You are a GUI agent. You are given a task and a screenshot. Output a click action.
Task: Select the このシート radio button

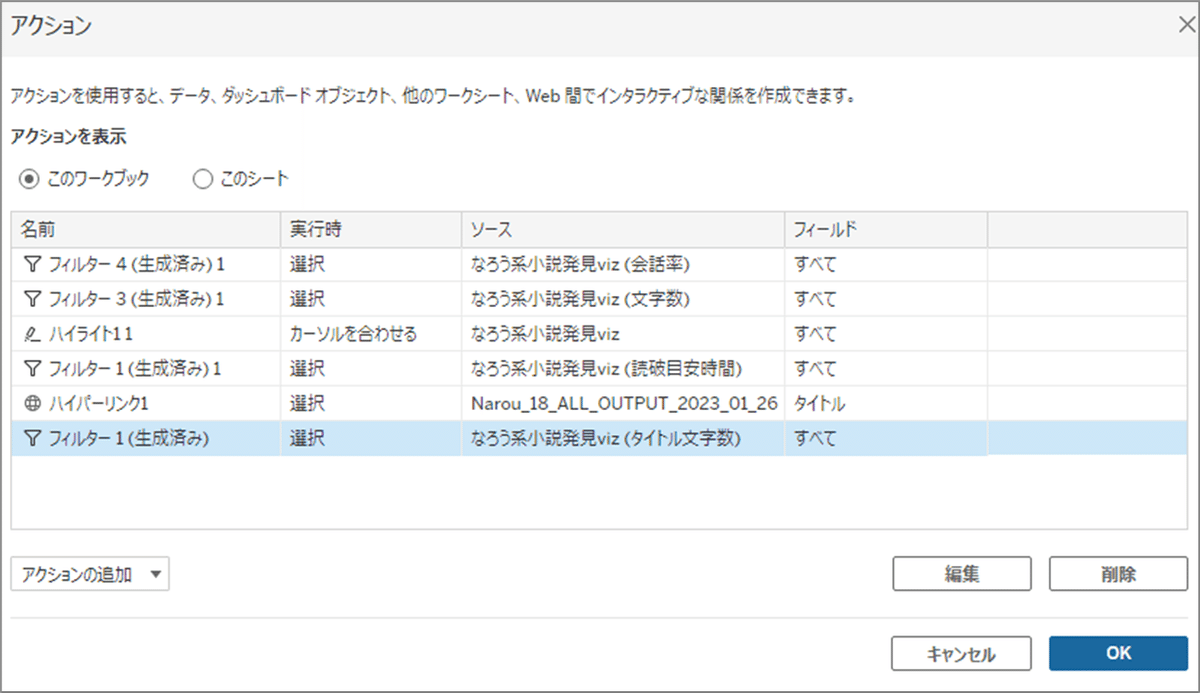tap(202, 179)
